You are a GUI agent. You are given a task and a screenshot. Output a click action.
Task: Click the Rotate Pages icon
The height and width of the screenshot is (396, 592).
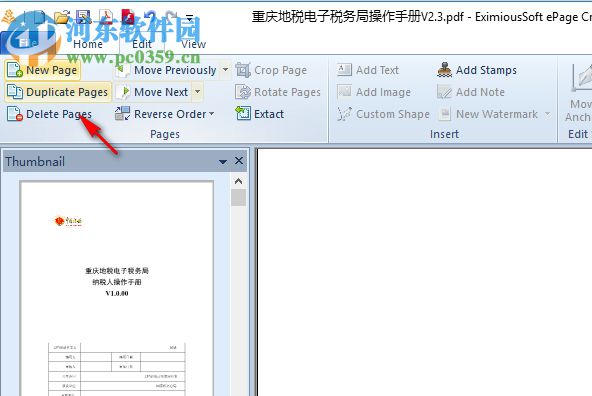[243, 92]
